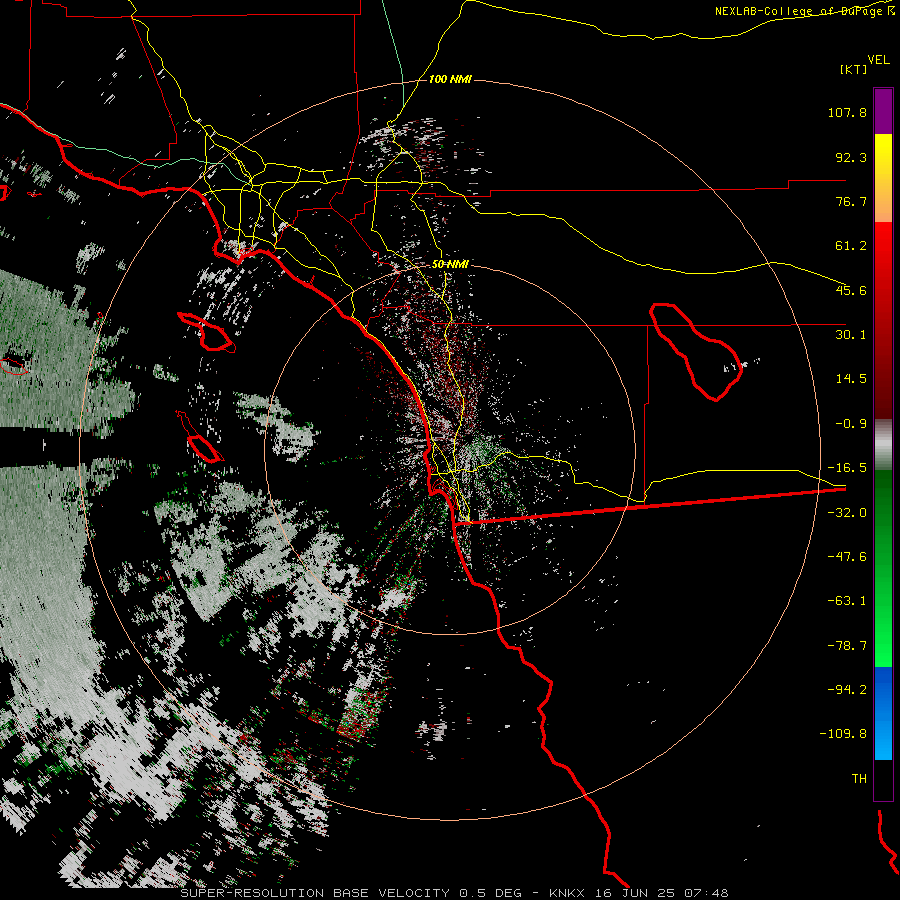Image resolution: width=900 pixels, height=900 pixels.
Task: Click the KNKX radar site identifier
Action: pyautogui.click(x=567, y=893)
